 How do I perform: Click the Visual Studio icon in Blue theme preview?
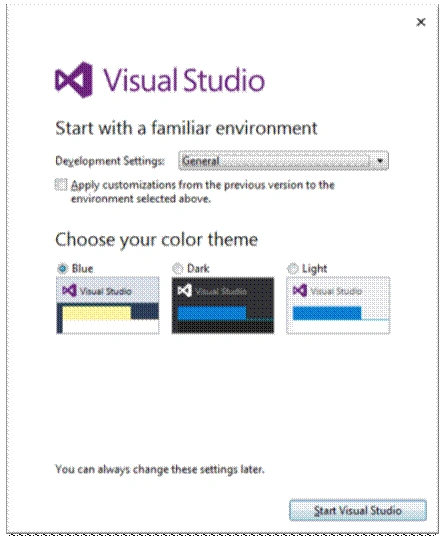pos(69,290)
